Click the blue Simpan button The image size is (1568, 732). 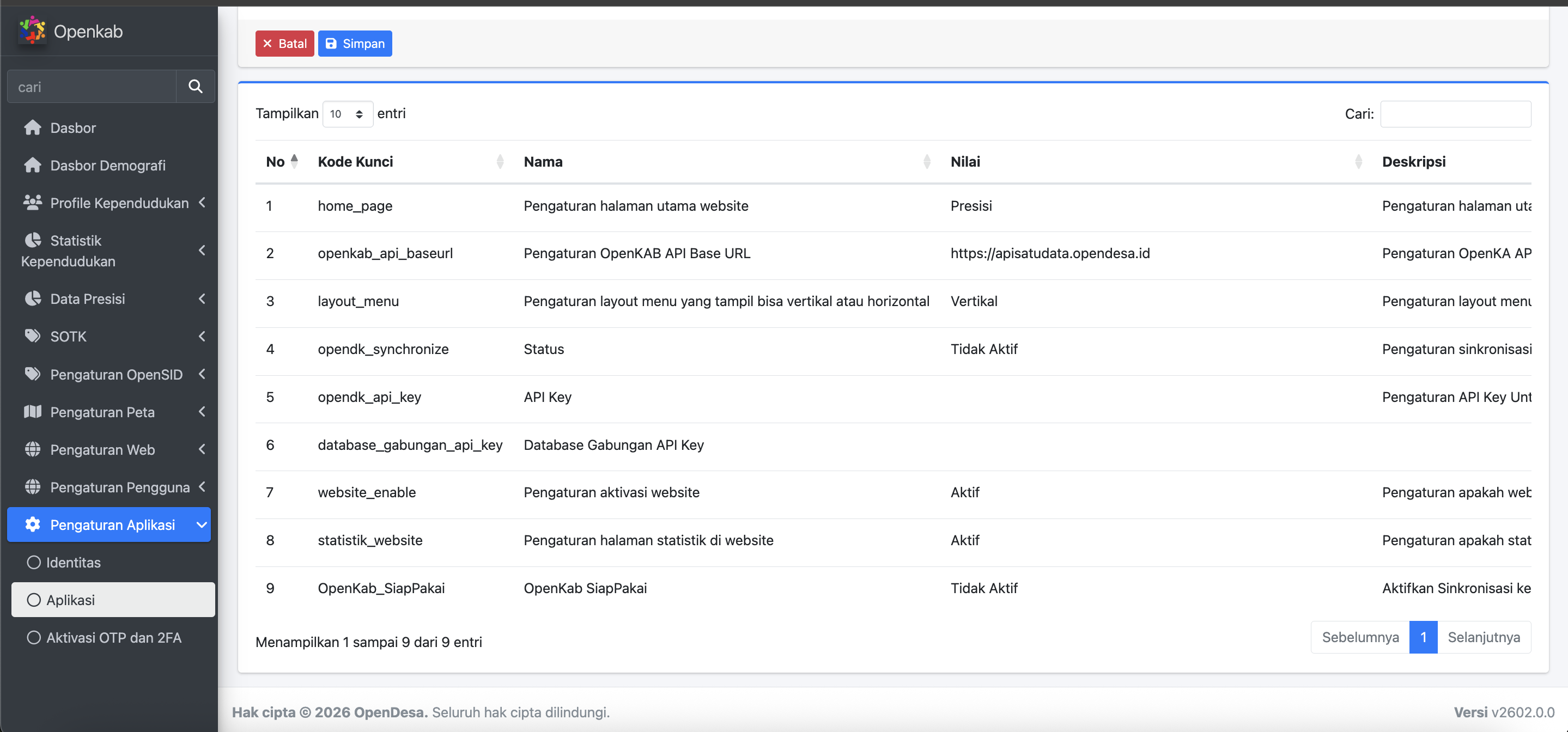[x=355, y=44]
